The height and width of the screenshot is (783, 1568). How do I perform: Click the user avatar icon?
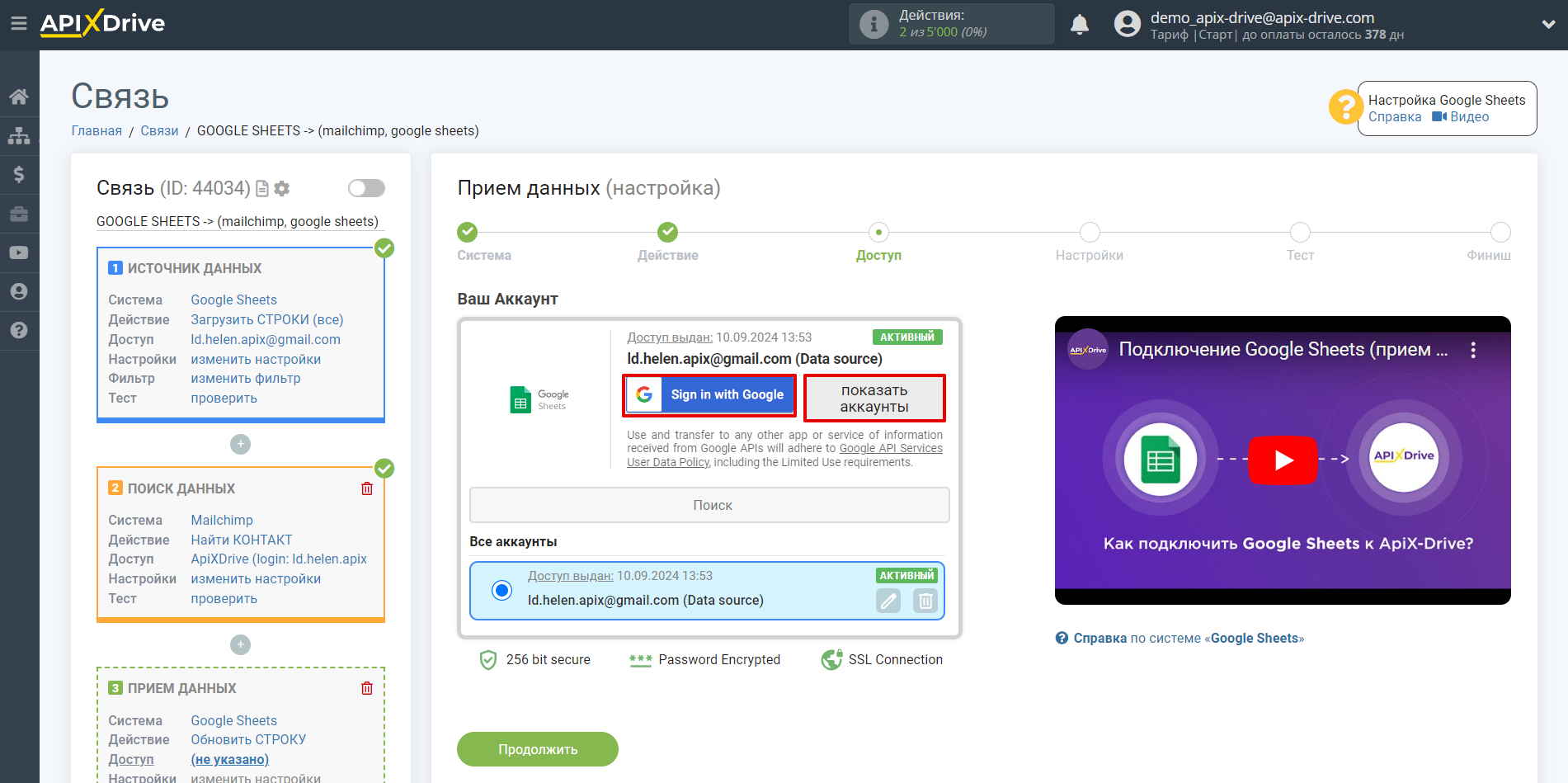click(1127, 24)
